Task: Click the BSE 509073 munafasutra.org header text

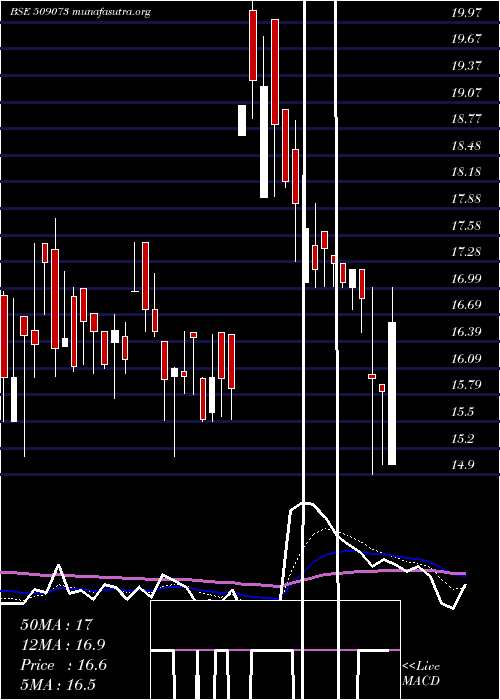Action: coord(80,12)
